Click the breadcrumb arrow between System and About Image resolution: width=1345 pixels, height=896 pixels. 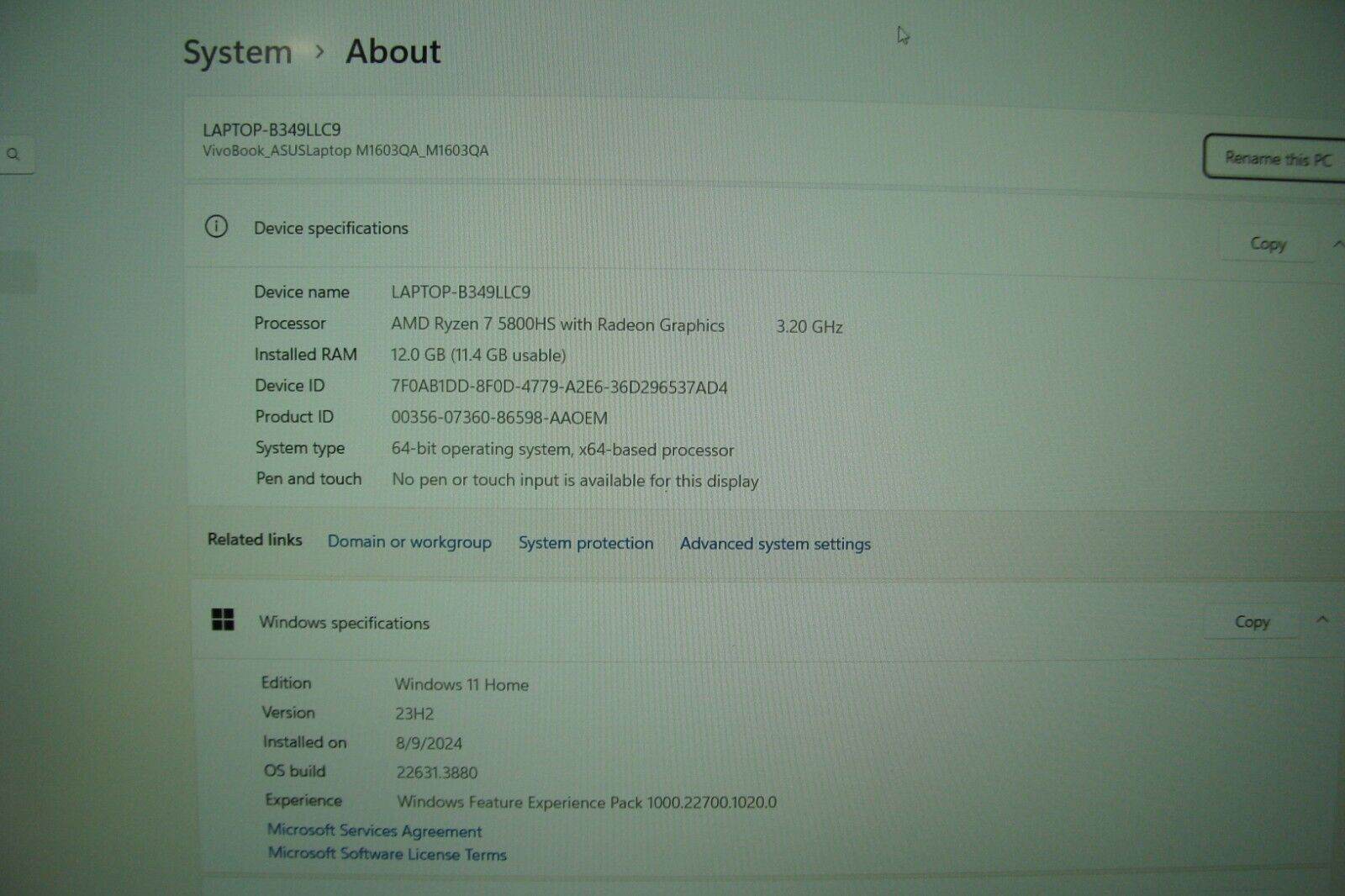coord(319,51)
